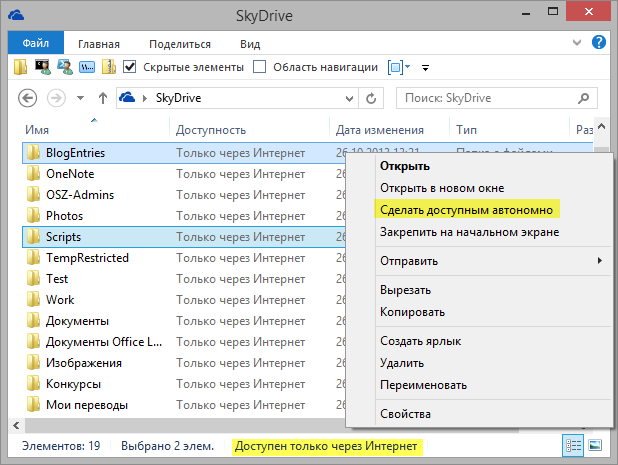The image size is (618, 465).
Task: Open the Help question mark icon
Action: tap(599, 42)
